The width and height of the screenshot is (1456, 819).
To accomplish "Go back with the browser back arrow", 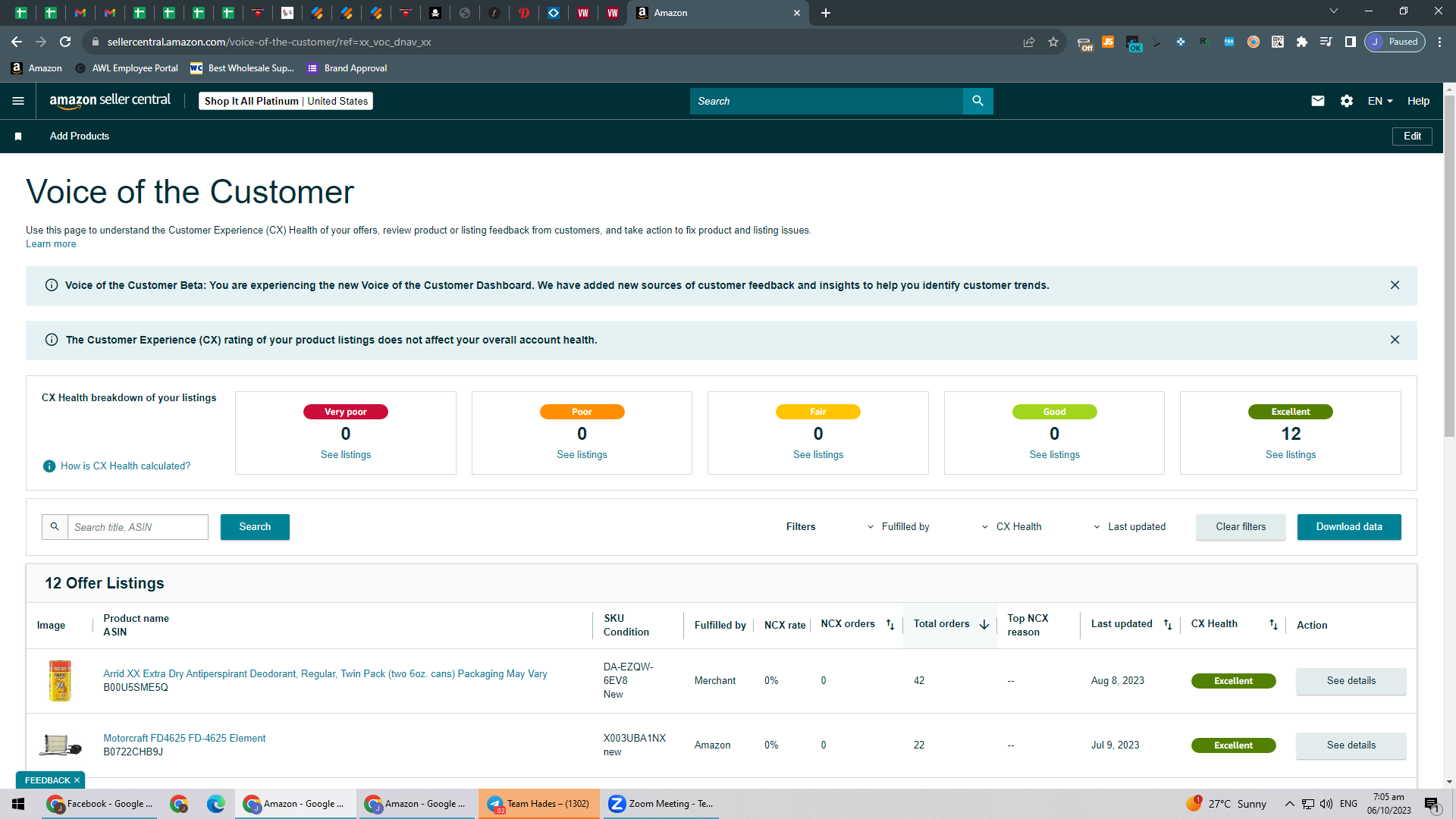I will point(17,42).
